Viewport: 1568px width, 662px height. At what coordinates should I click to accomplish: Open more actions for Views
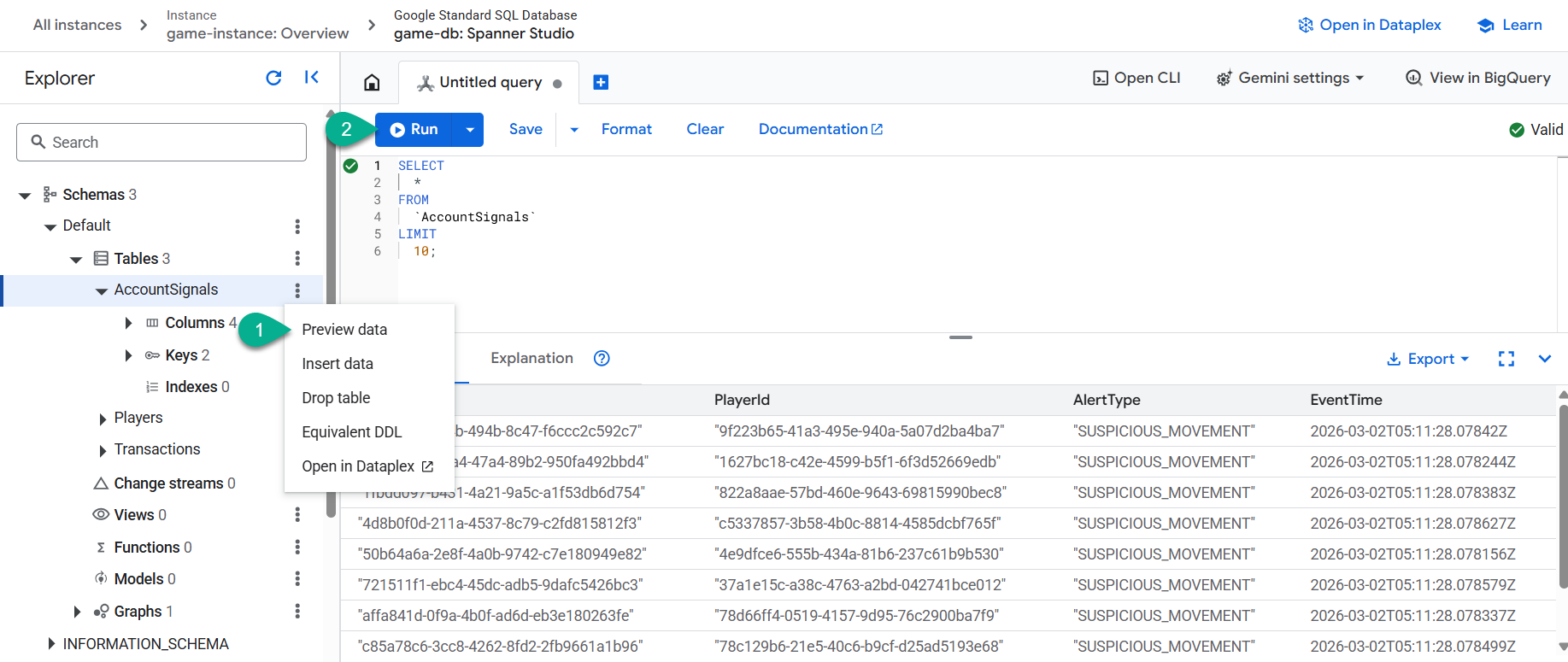click(297, 514)
